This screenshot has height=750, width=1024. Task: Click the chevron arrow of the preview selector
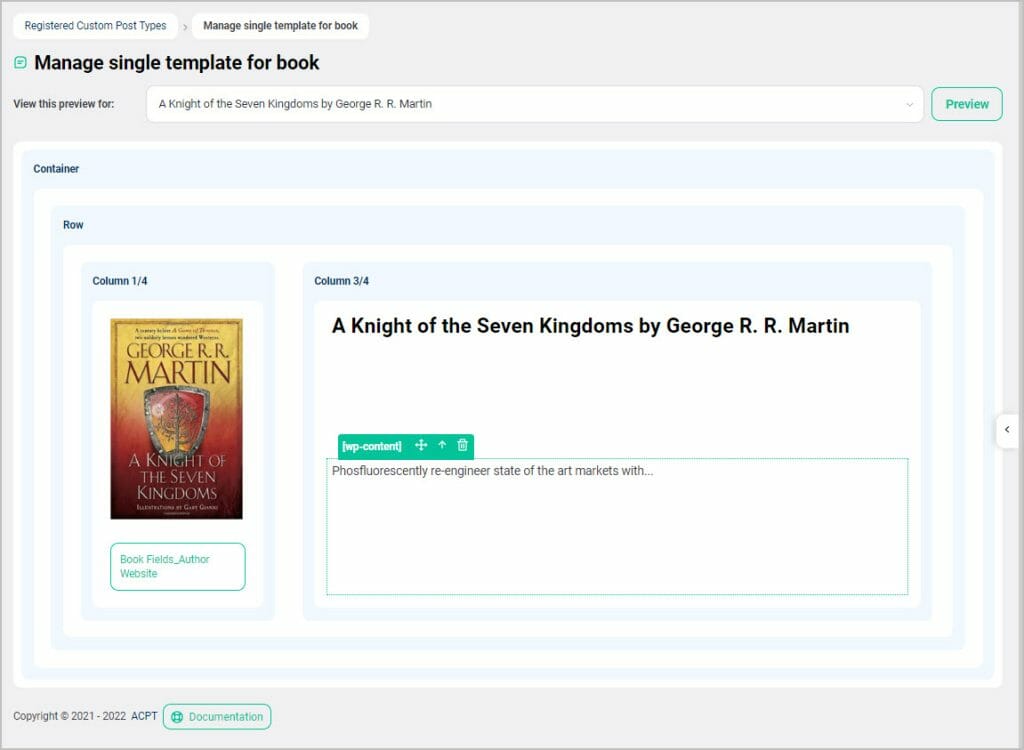pyautogui.click(x=909, y=104)
